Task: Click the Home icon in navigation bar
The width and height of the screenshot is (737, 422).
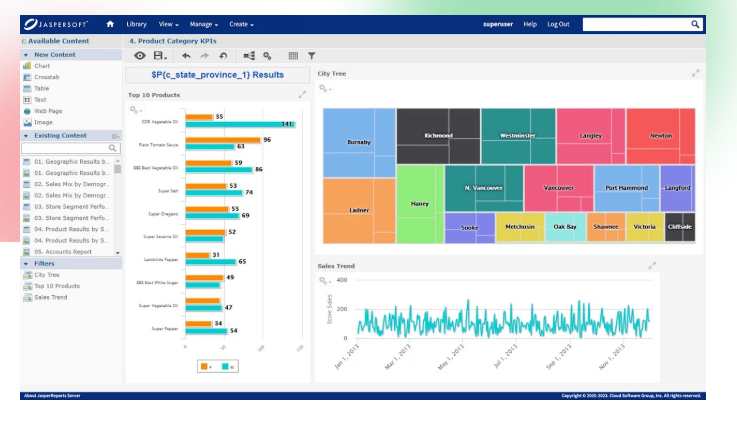Action: click(110, 23)
